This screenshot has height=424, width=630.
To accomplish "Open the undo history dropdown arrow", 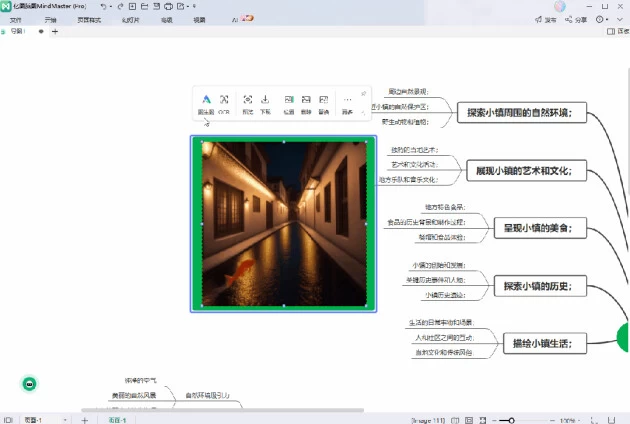I will point(110,7).
